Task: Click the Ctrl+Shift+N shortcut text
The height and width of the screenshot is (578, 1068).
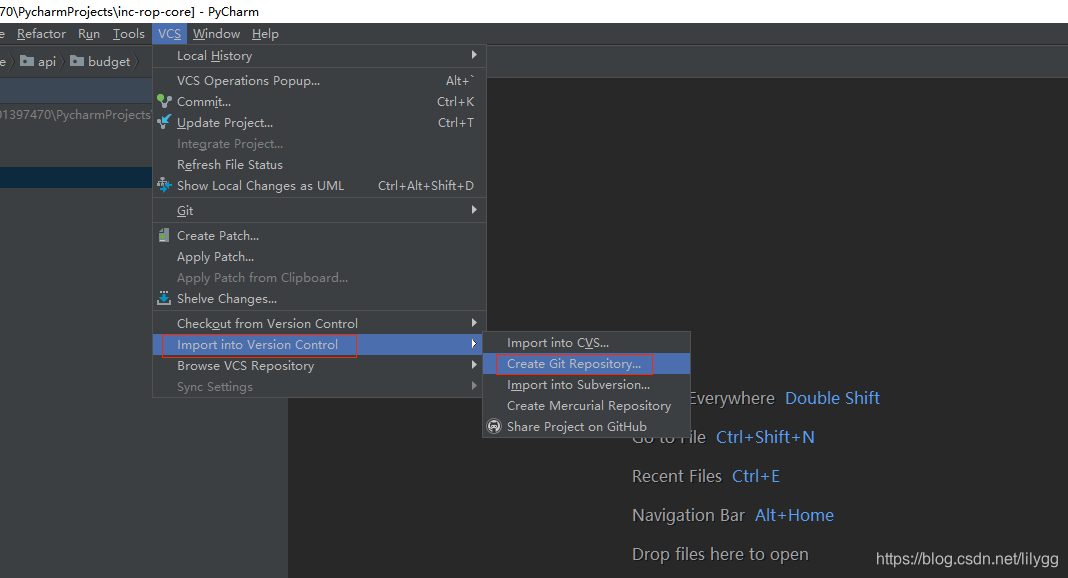Action: coord(765,437)
